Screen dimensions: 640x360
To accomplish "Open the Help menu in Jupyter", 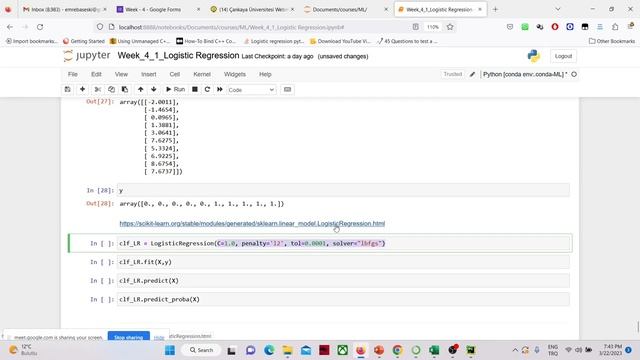I will (x=265, y=74).
